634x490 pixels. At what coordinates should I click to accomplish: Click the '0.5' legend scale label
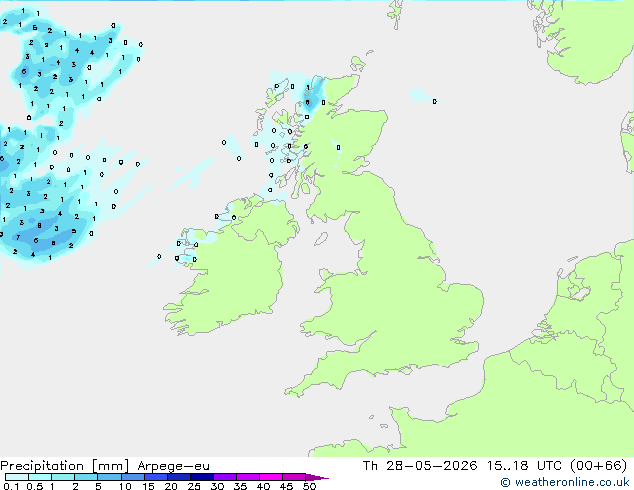click(x=35, y=486)
